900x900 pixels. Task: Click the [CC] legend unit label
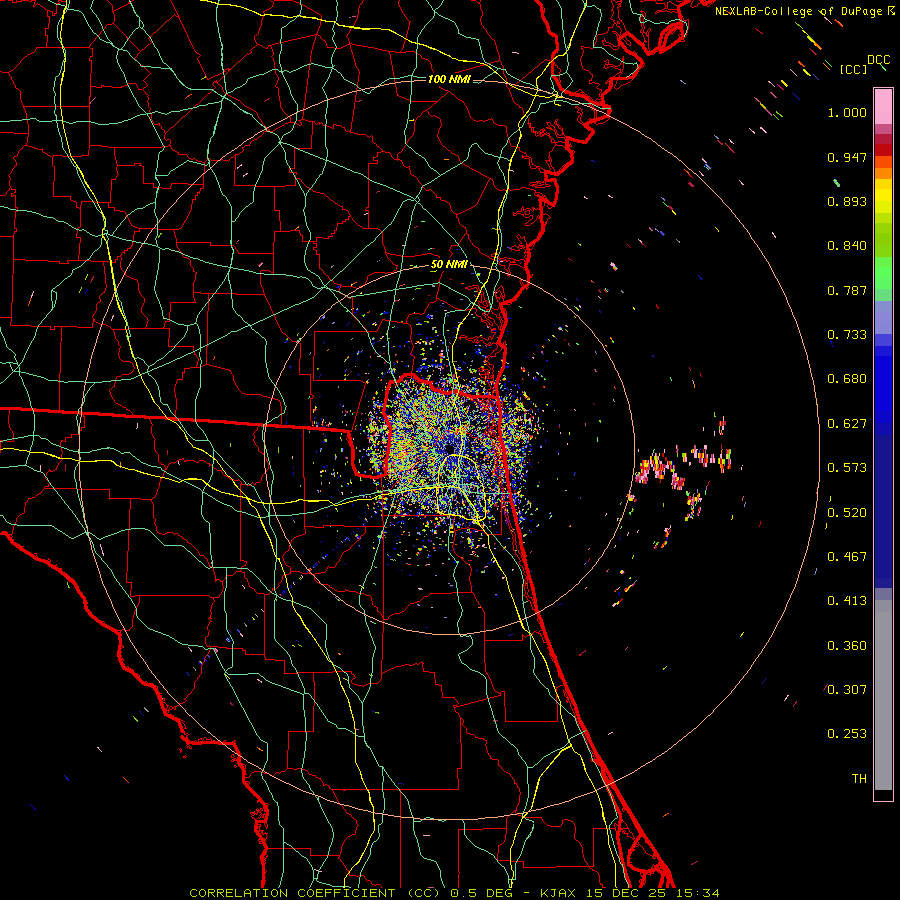point(853,69)
